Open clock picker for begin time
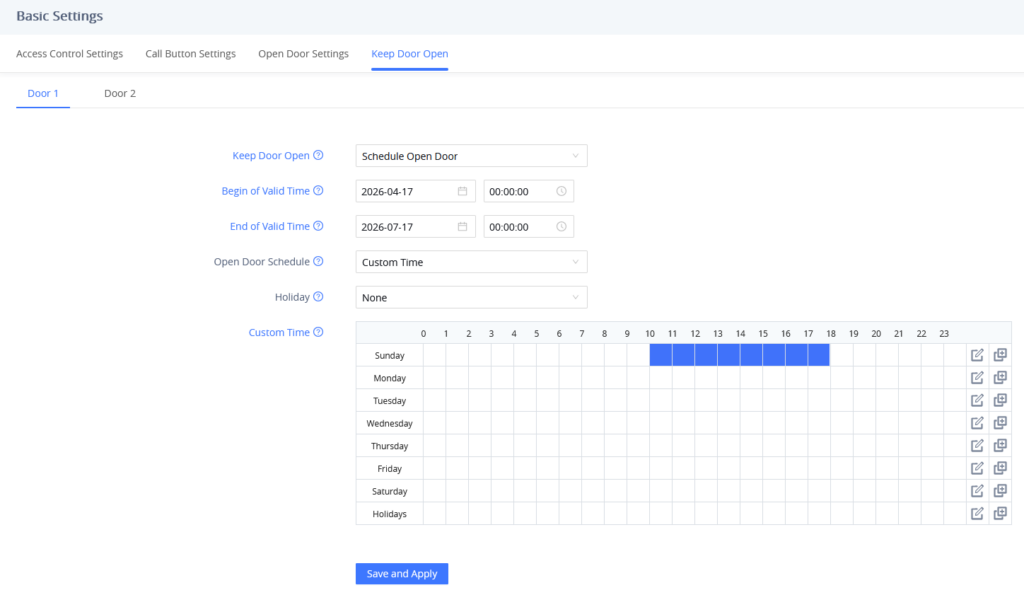 561,191
